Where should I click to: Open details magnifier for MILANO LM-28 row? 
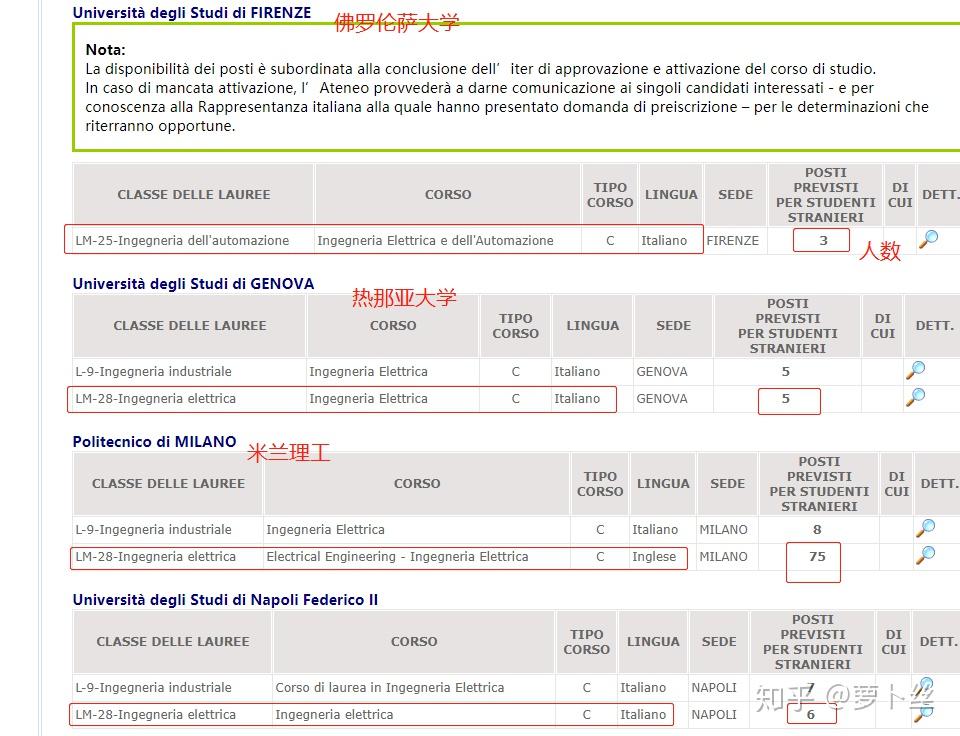[925, 555]
